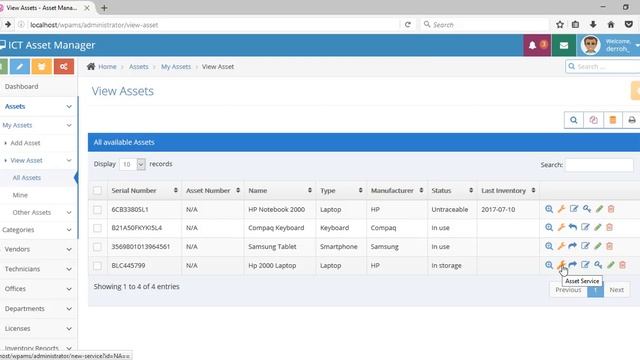This screenshot has height=360, width=640.
Task: Check the Compaq Keyboard row checkbox
Action: click(97, 228)
